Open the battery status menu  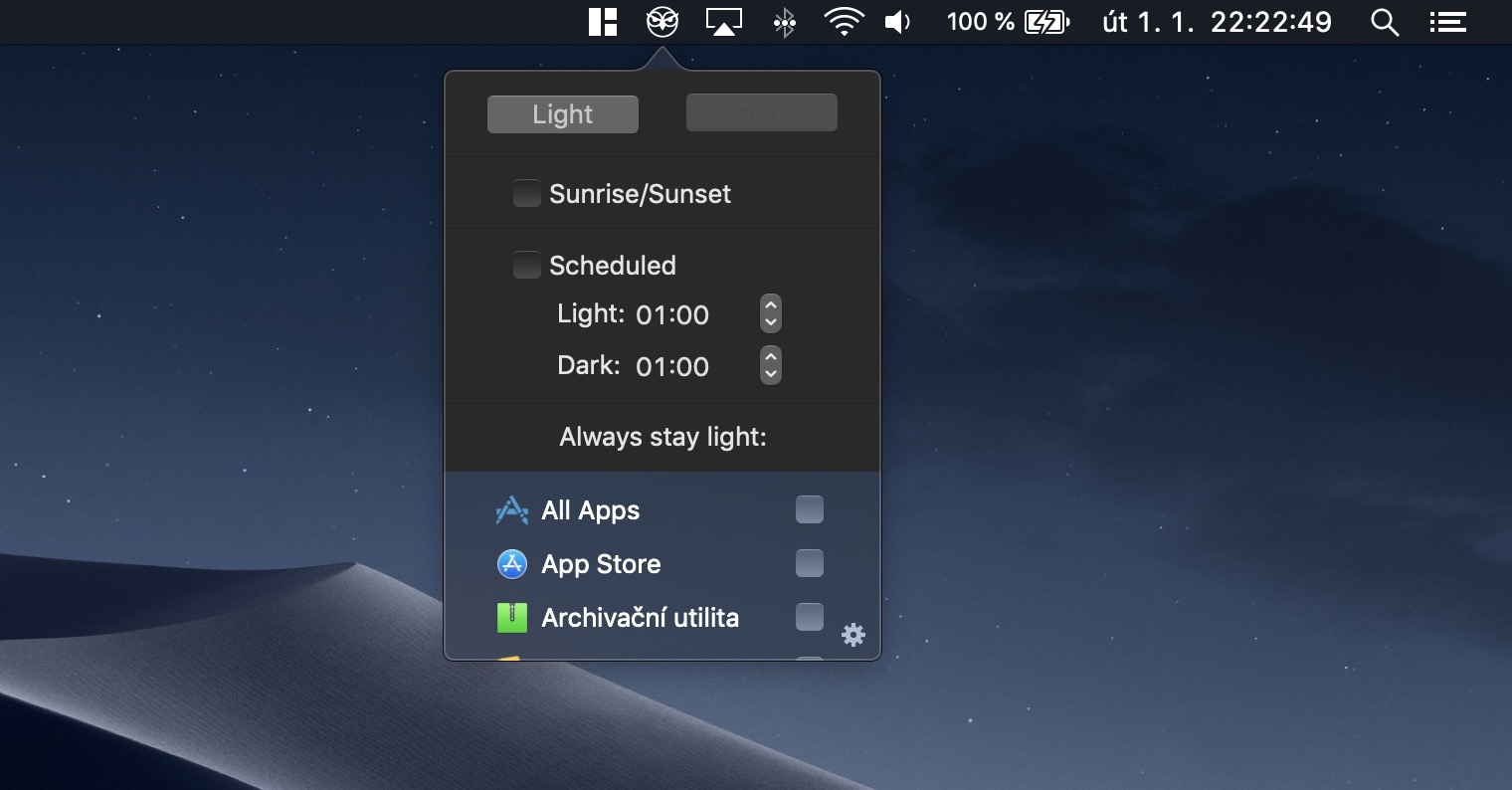tap(1046, 22)
